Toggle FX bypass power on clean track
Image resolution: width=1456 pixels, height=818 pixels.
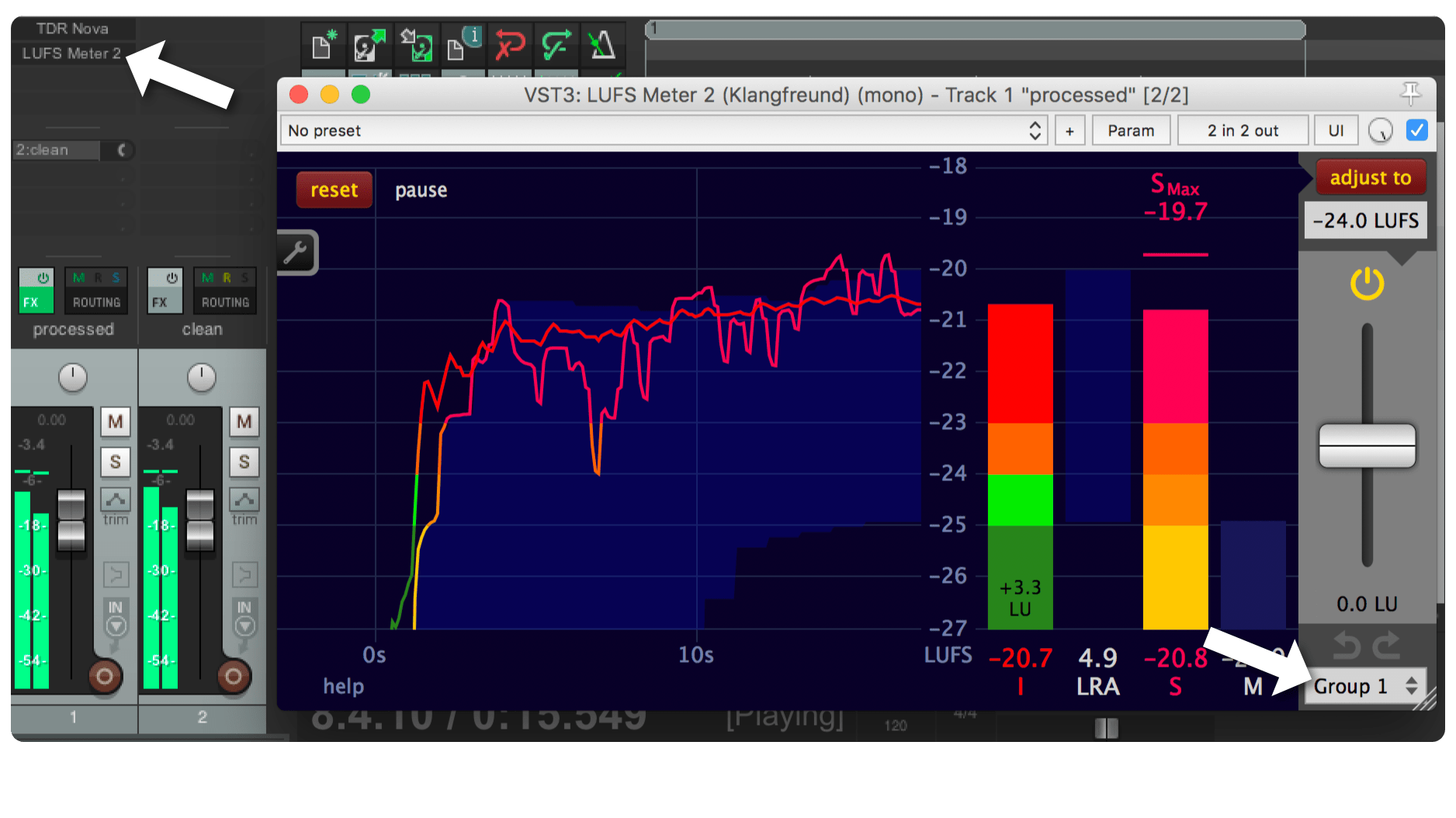click(x=172, y=278)
